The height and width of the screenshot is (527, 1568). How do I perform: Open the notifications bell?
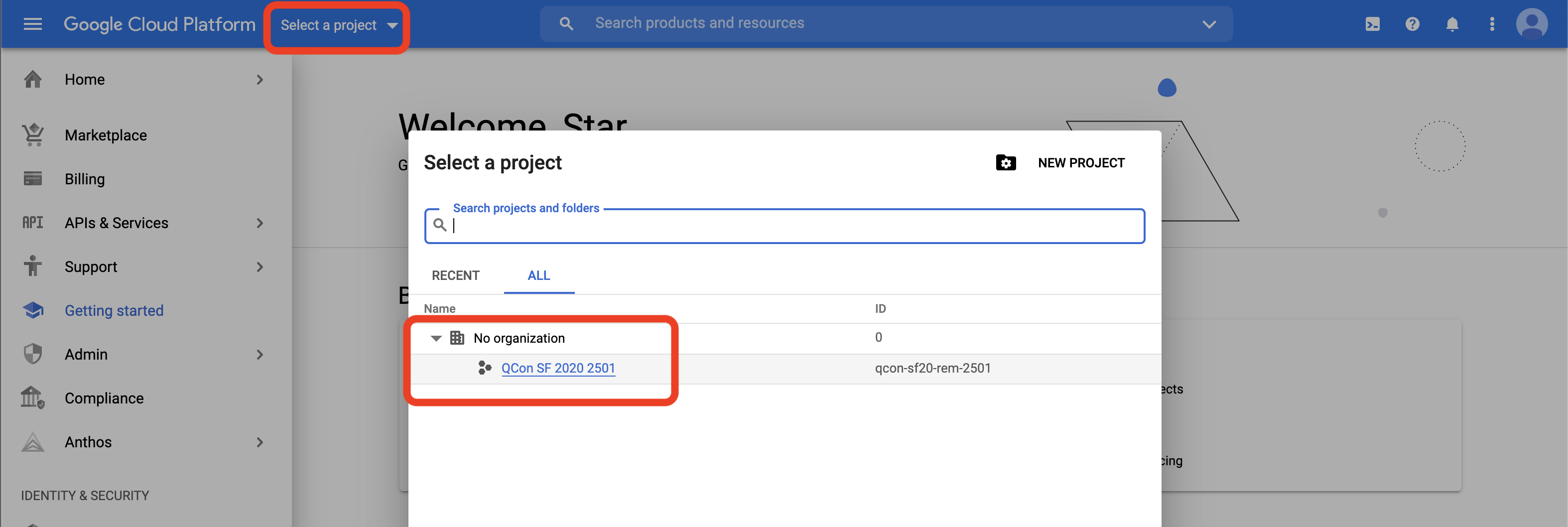[1452, 24]
